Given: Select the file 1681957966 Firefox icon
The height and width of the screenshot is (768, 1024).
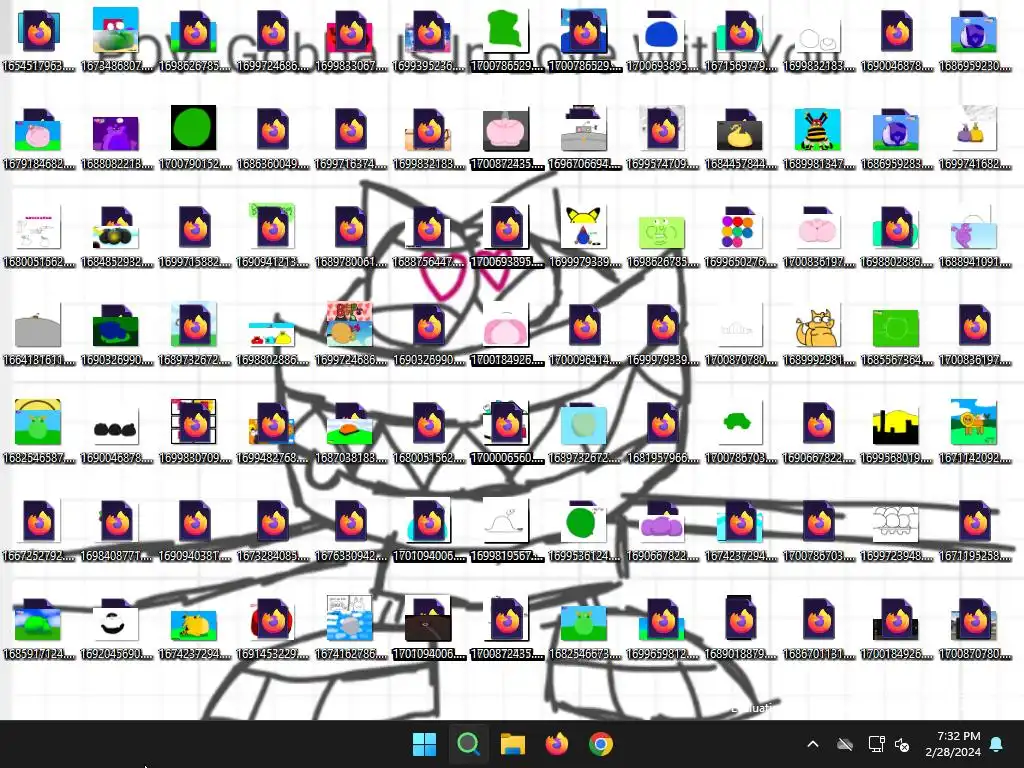Looking at the screenshot, I should tap(663, 423).
